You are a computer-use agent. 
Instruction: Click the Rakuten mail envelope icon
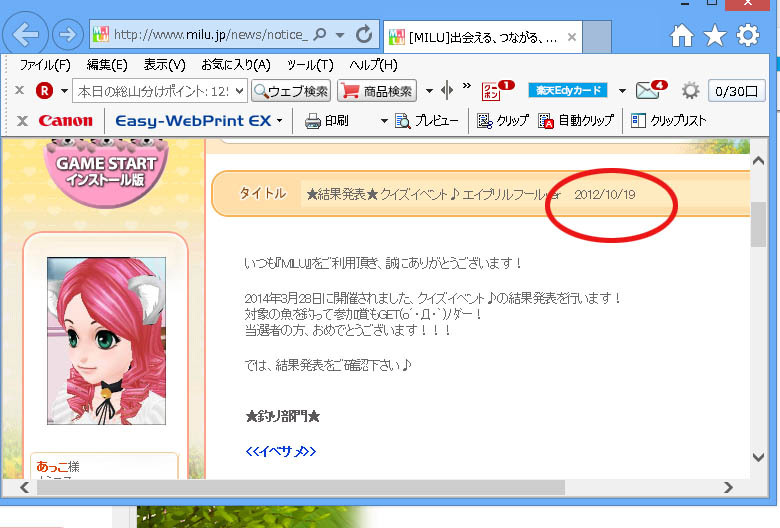coord(650,91)
